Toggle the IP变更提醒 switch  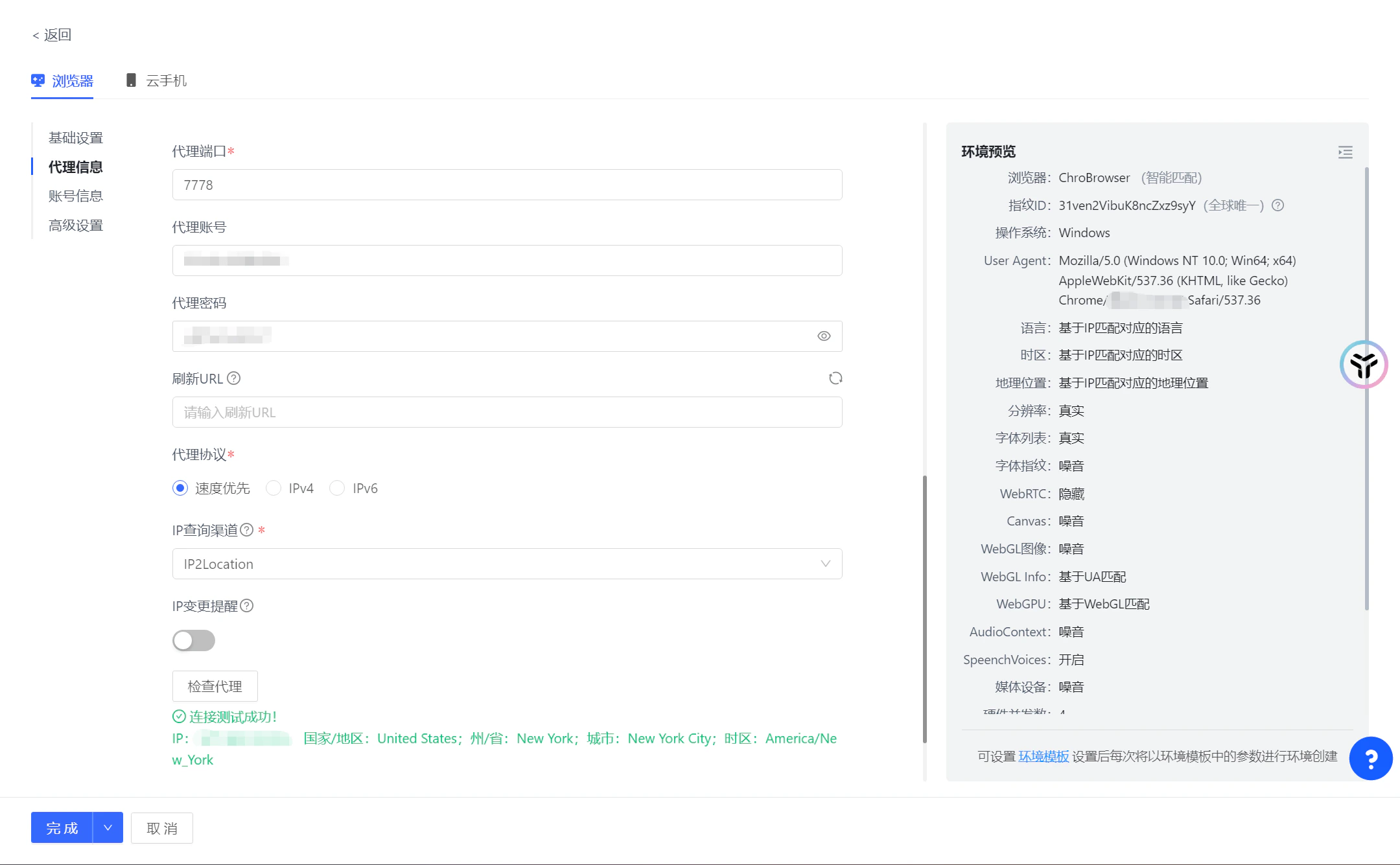click(193, 641)
